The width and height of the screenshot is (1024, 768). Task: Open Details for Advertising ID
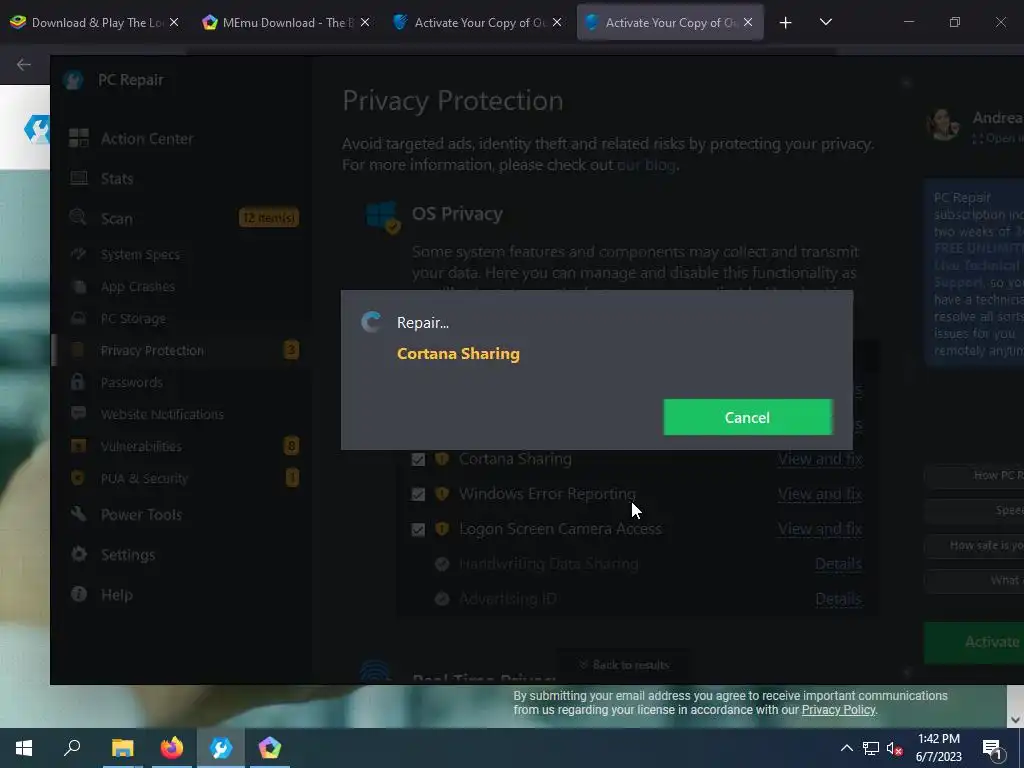point(839,599)
